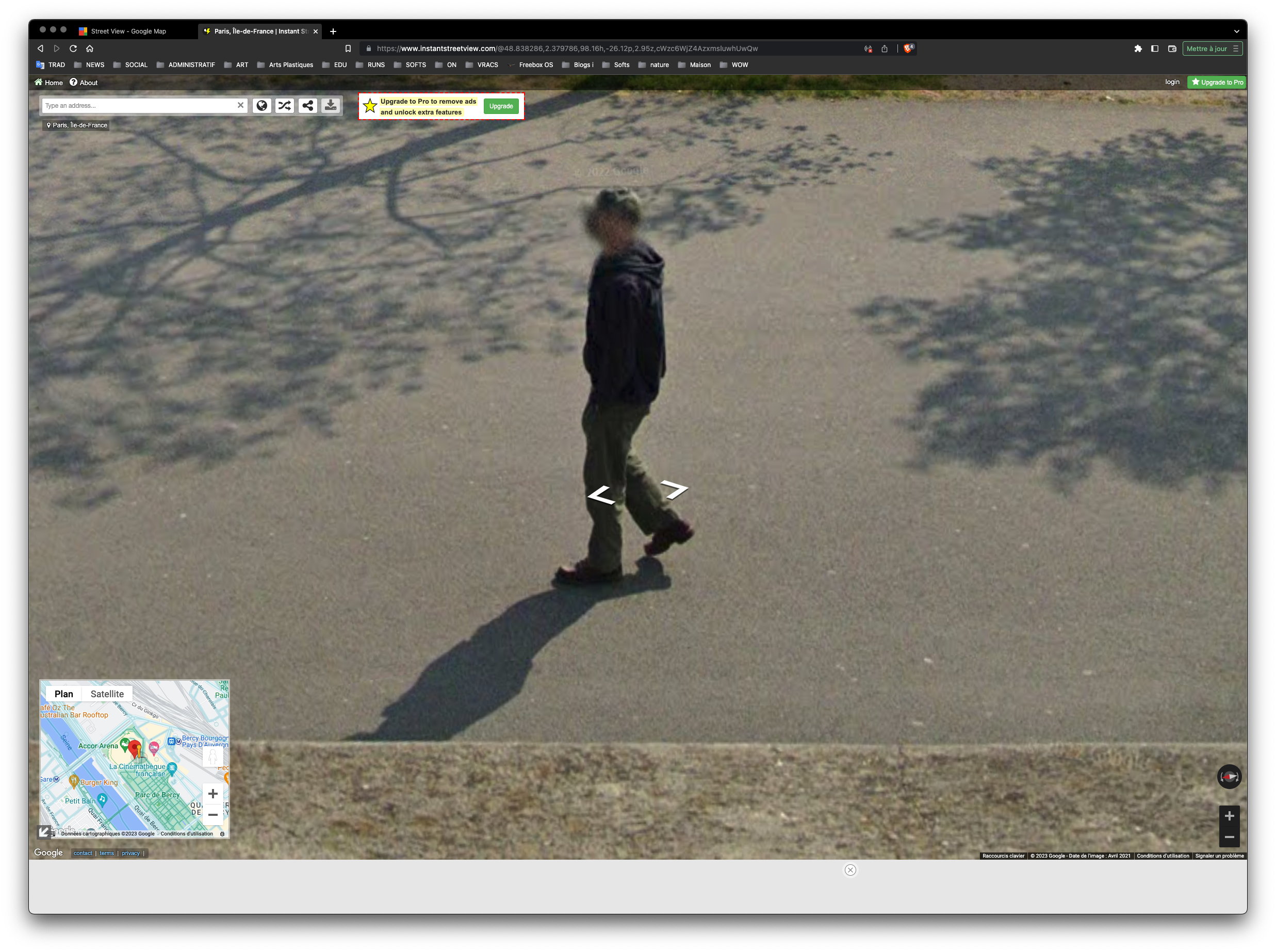Zoom out on the minimap

[212, 815]
